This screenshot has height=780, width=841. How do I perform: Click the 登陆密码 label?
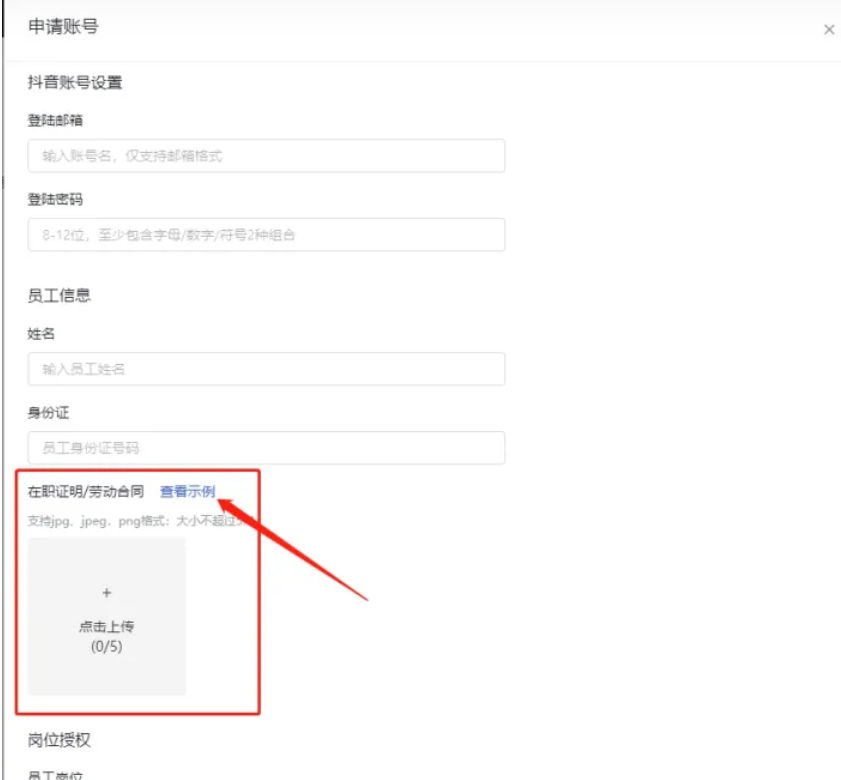point(55,199)
